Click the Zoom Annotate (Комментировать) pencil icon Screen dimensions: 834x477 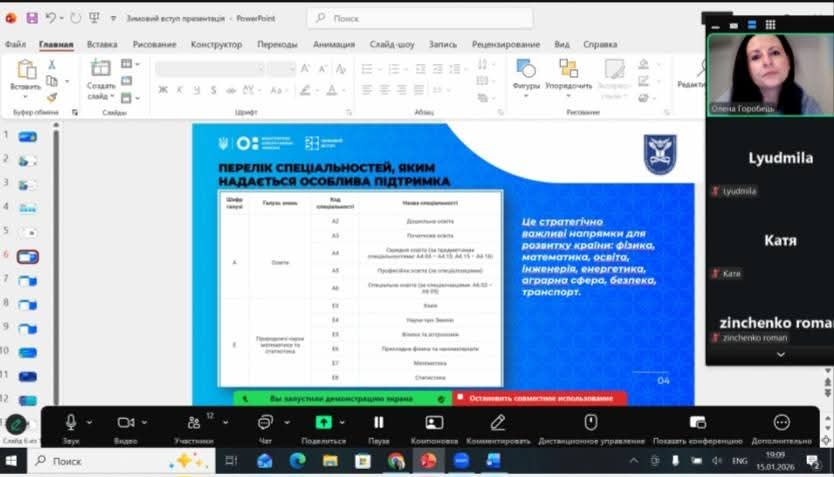pos(497,422)
